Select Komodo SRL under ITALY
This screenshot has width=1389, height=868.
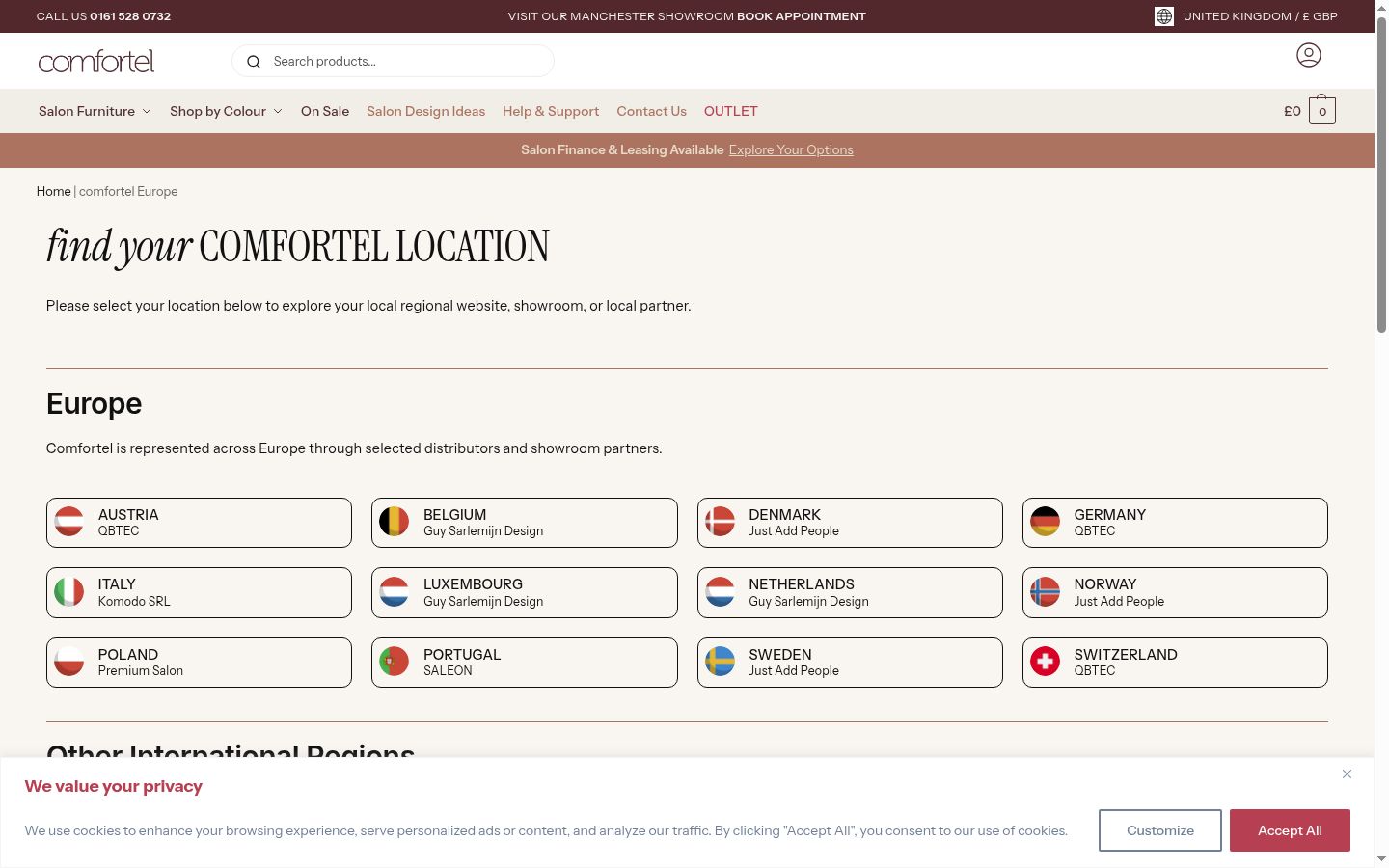[134, 601]
